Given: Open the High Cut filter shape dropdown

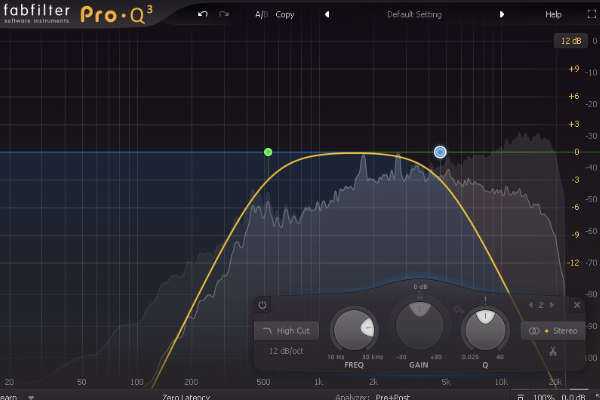Looking at the screenshot, I should pyautogui.click(x=286, y=330).
